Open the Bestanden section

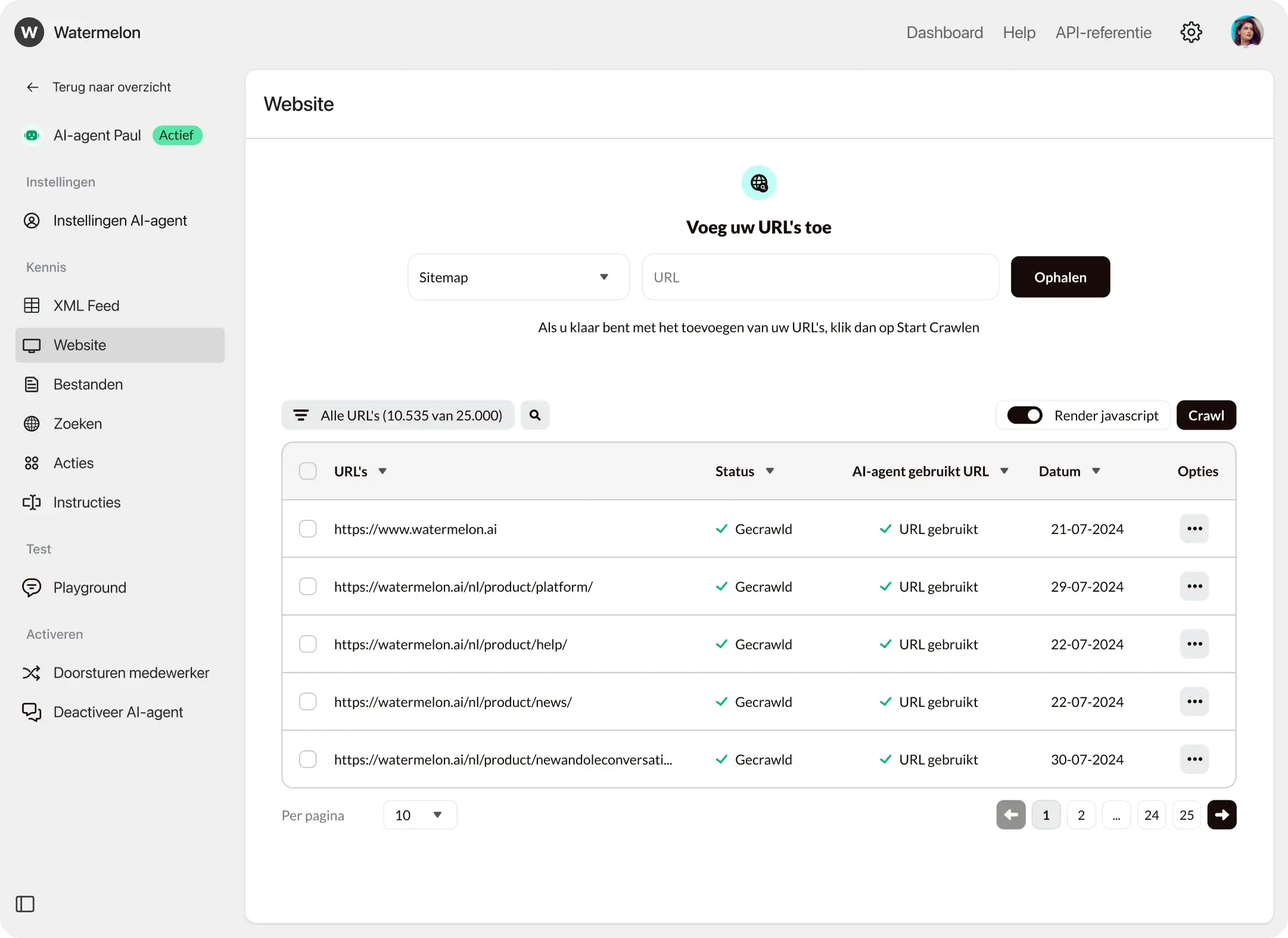tap(88, 384)
